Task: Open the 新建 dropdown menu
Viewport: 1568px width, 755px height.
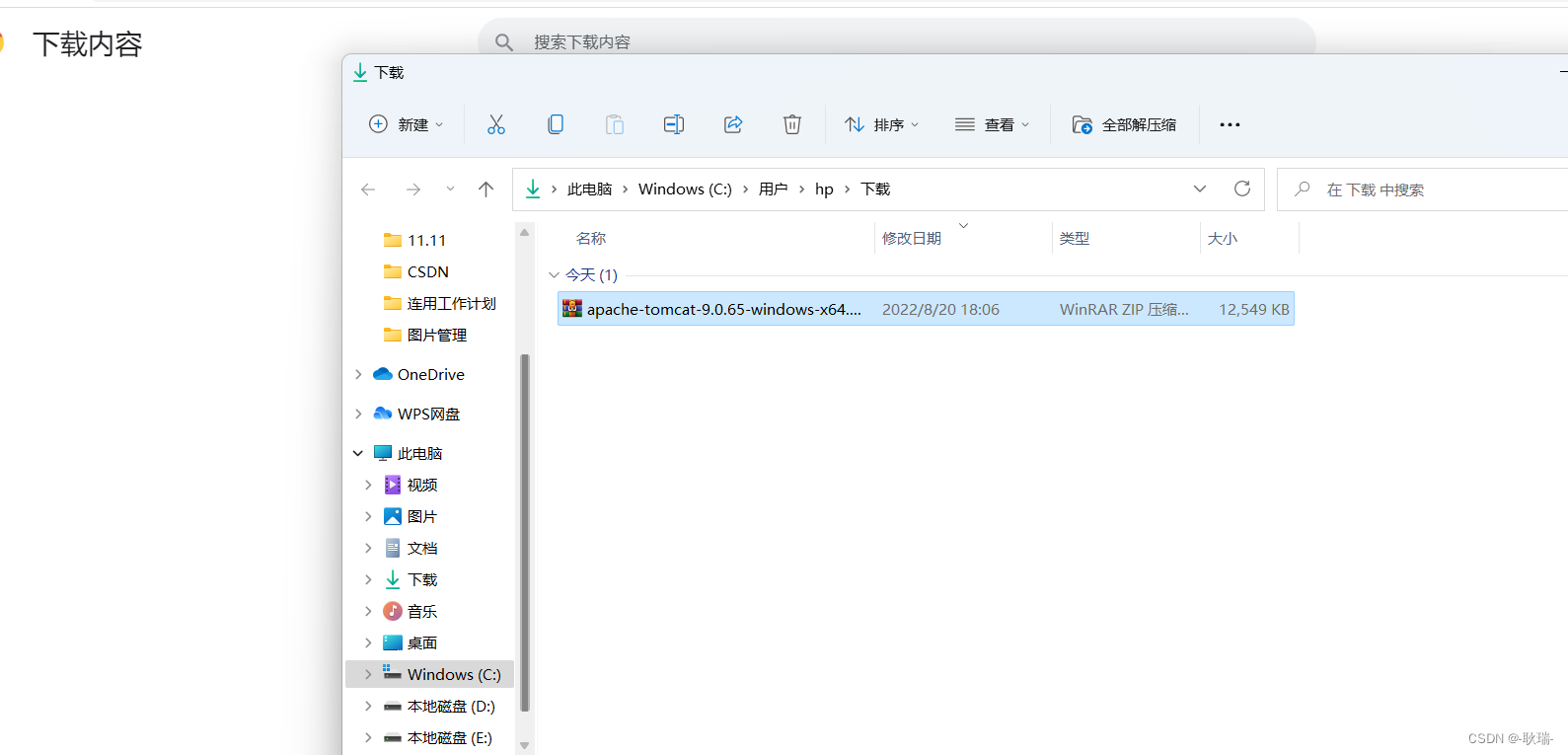Action: click(406, 124)
